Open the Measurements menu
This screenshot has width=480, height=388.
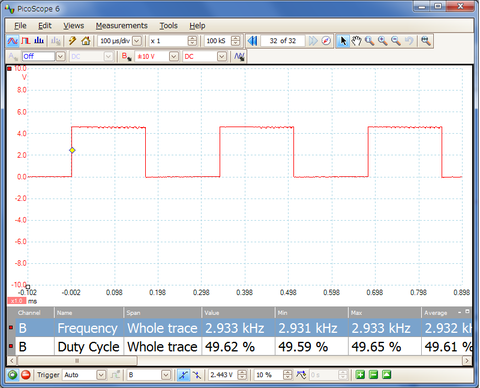click(122, 26)
